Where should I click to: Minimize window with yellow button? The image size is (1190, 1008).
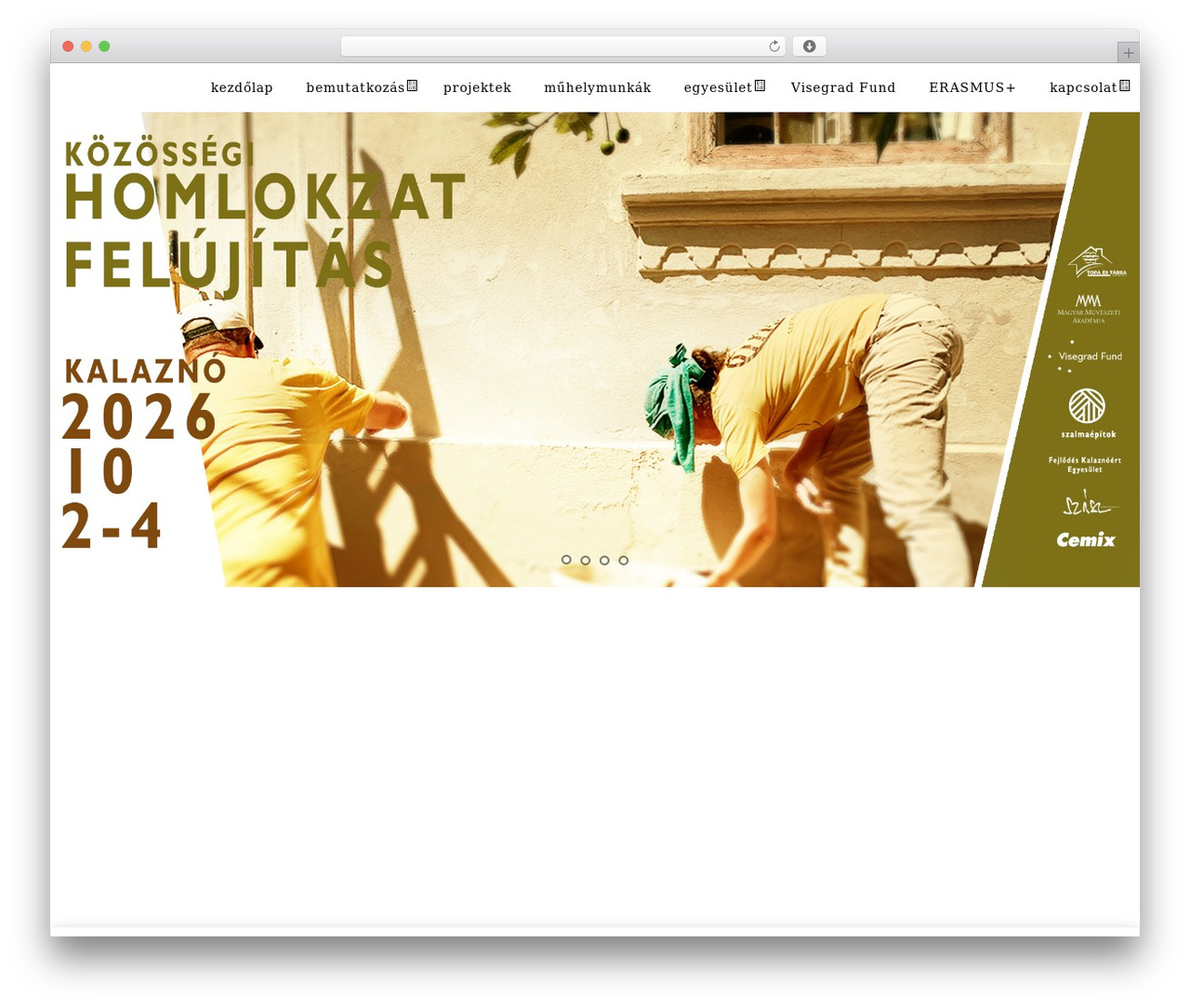pos(86,46)
